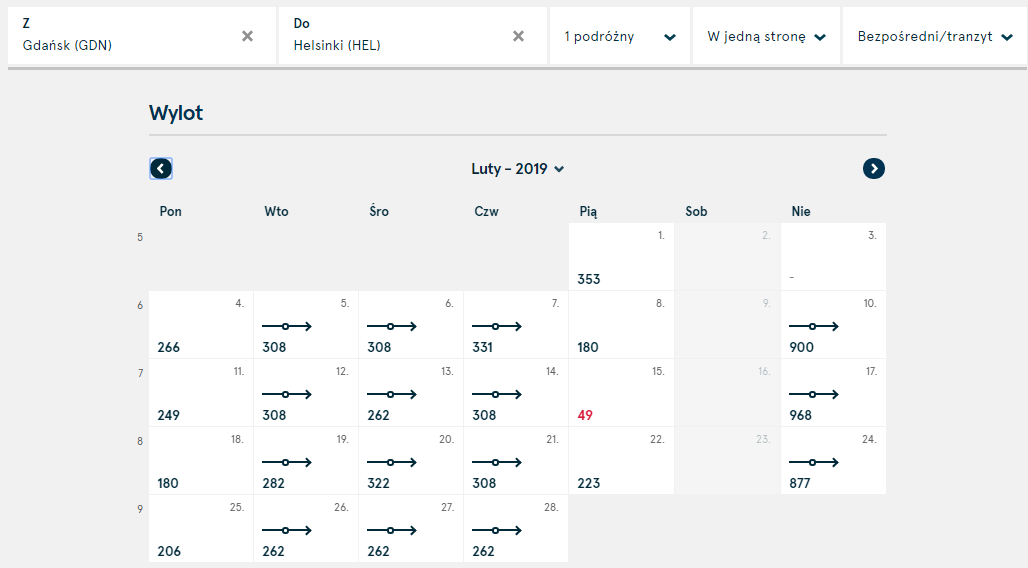Click the transit arrow icon on February 24

coord(814,462)
